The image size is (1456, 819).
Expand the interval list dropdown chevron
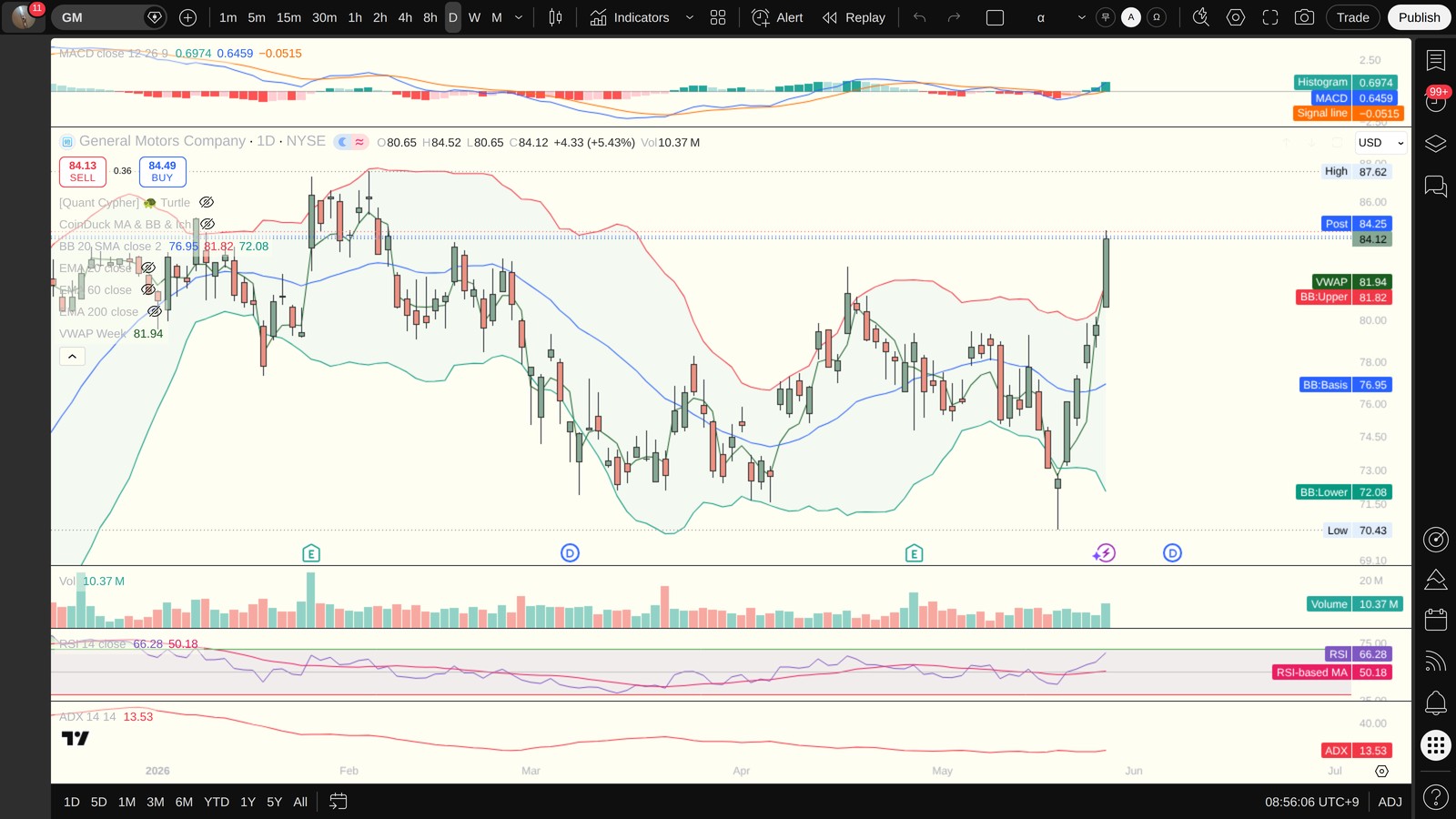coord(519,17)
